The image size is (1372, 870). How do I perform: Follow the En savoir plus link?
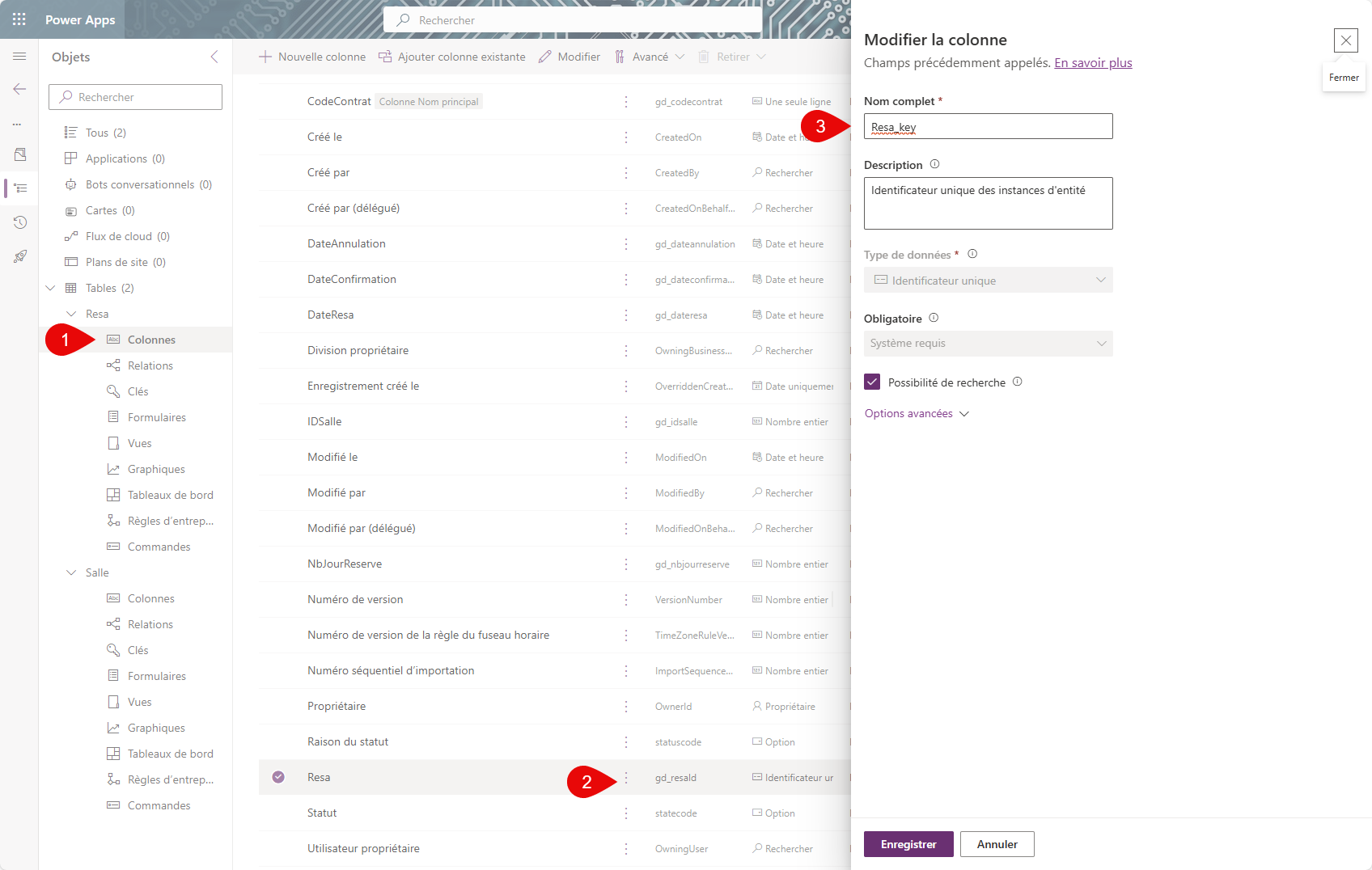(1093, 63)
